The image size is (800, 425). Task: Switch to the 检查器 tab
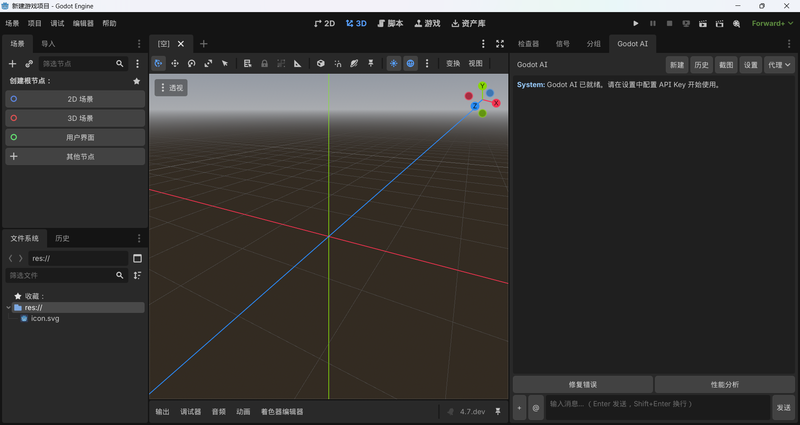point(528,44)
